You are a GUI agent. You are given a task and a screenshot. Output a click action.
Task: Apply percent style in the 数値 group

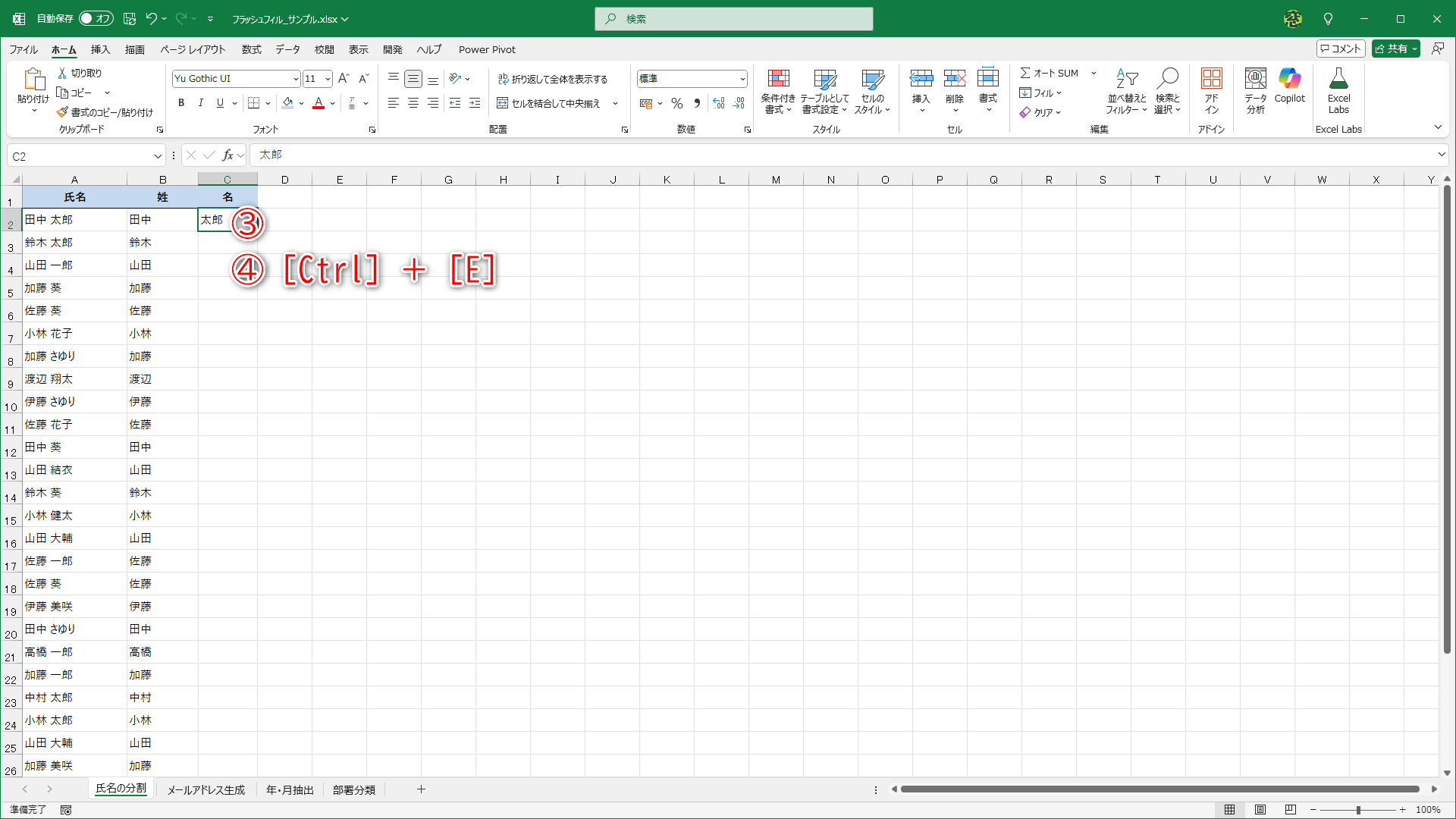pyautogui.click(x=677, y=103)
